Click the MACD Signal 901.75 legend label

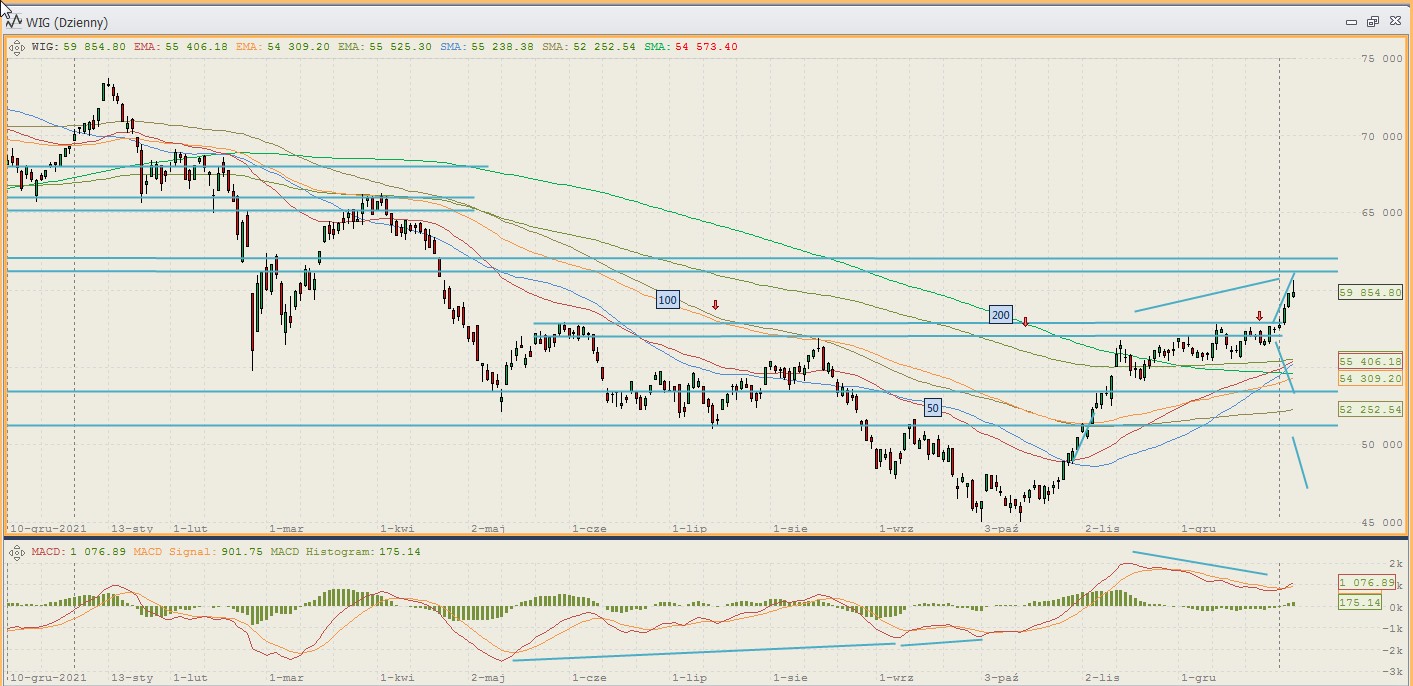[x=182, y=551]
